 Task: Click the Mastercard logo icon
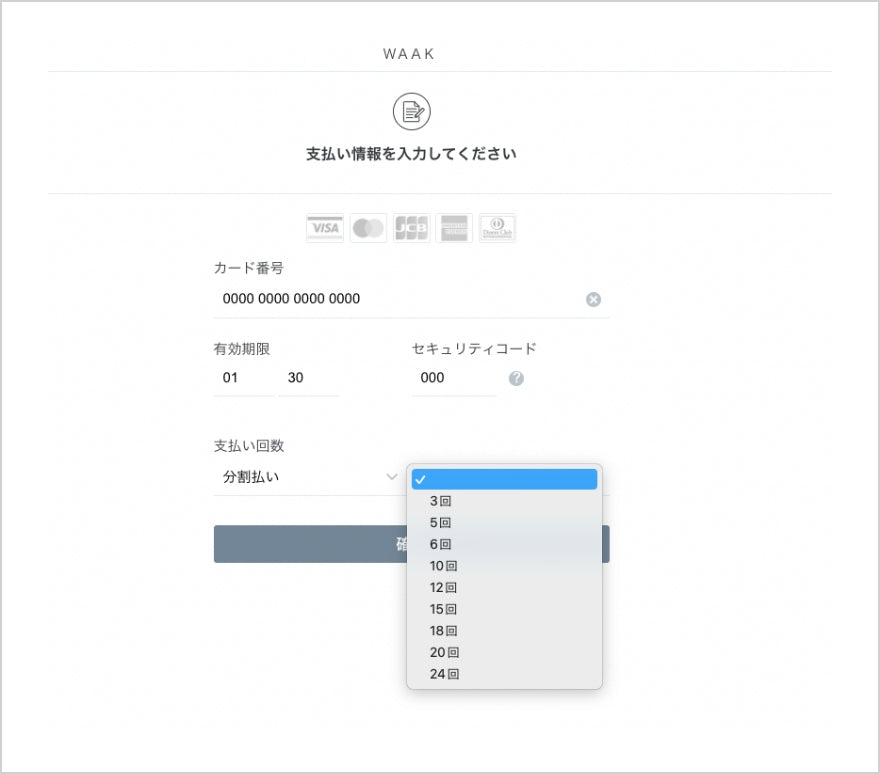(368, 228)
